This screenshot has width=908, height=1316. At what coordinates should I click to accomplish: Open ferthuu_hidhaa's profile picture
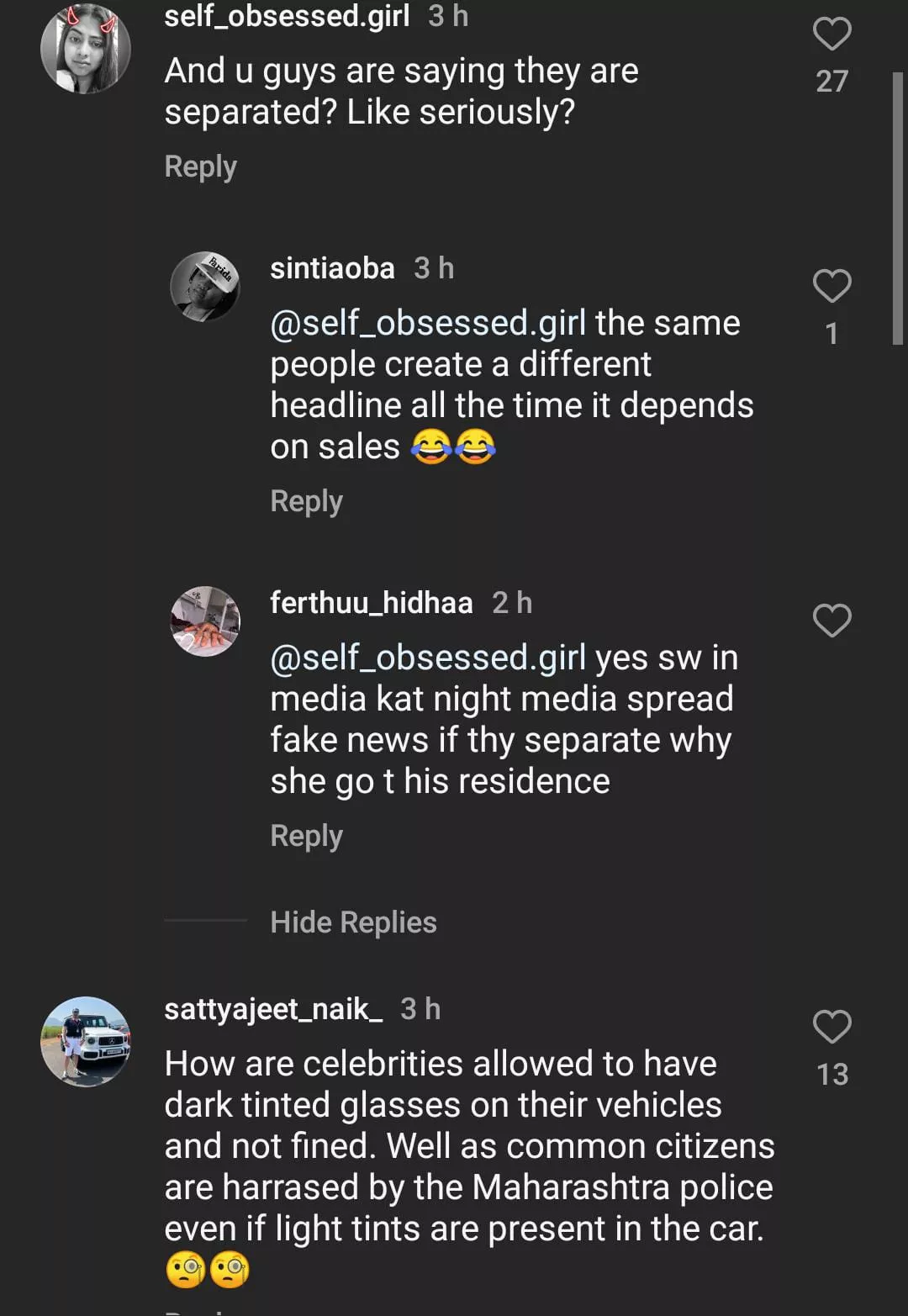(x=205, y=621)
